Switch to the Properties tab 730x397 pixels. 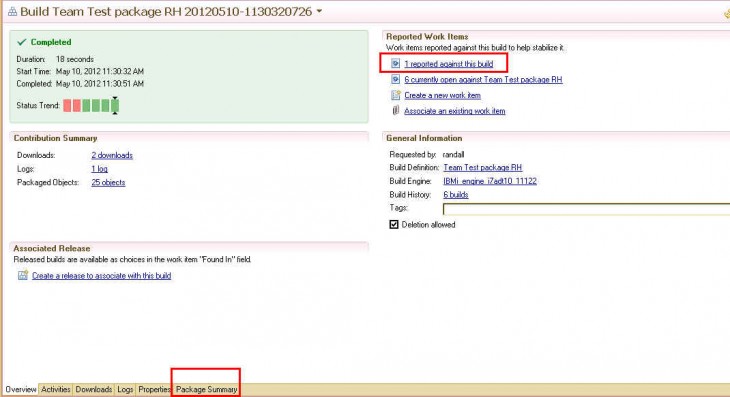click(x=154, y=390)
